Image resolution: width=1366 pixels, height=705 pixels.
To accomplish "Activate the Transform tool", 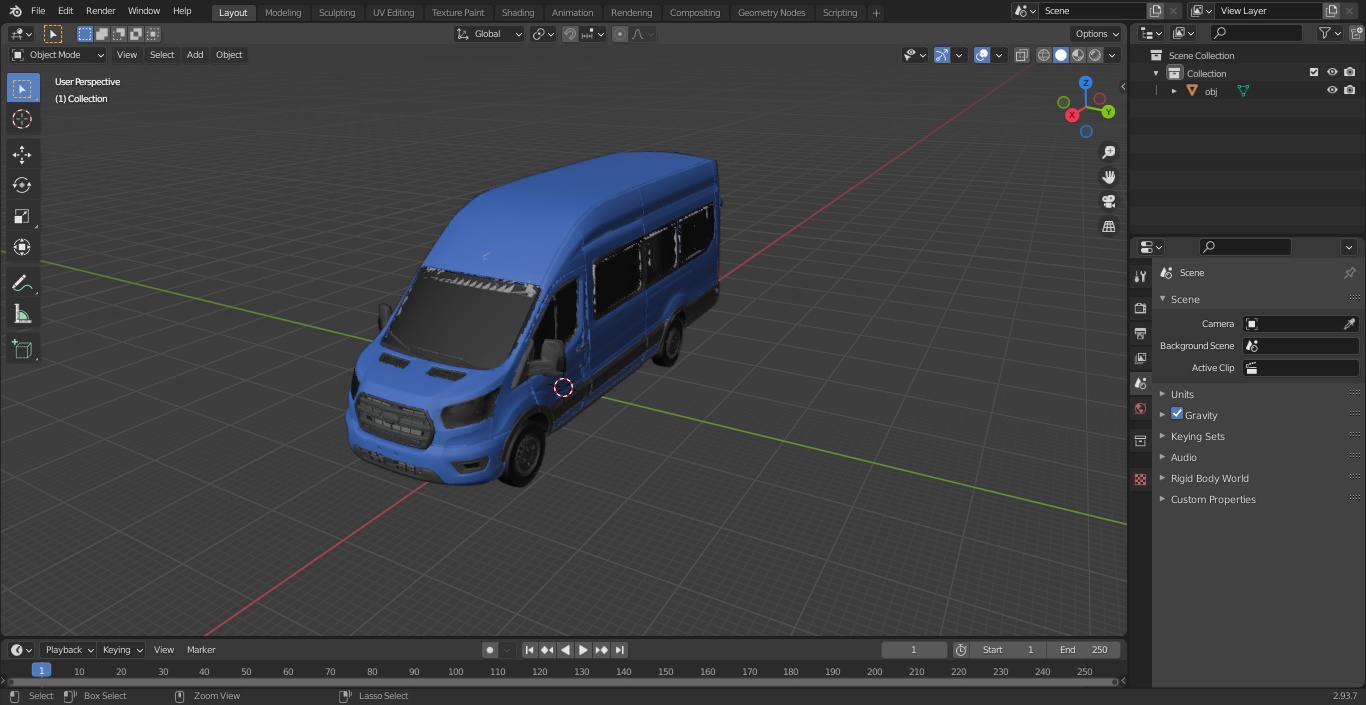I will coord(22,247).
